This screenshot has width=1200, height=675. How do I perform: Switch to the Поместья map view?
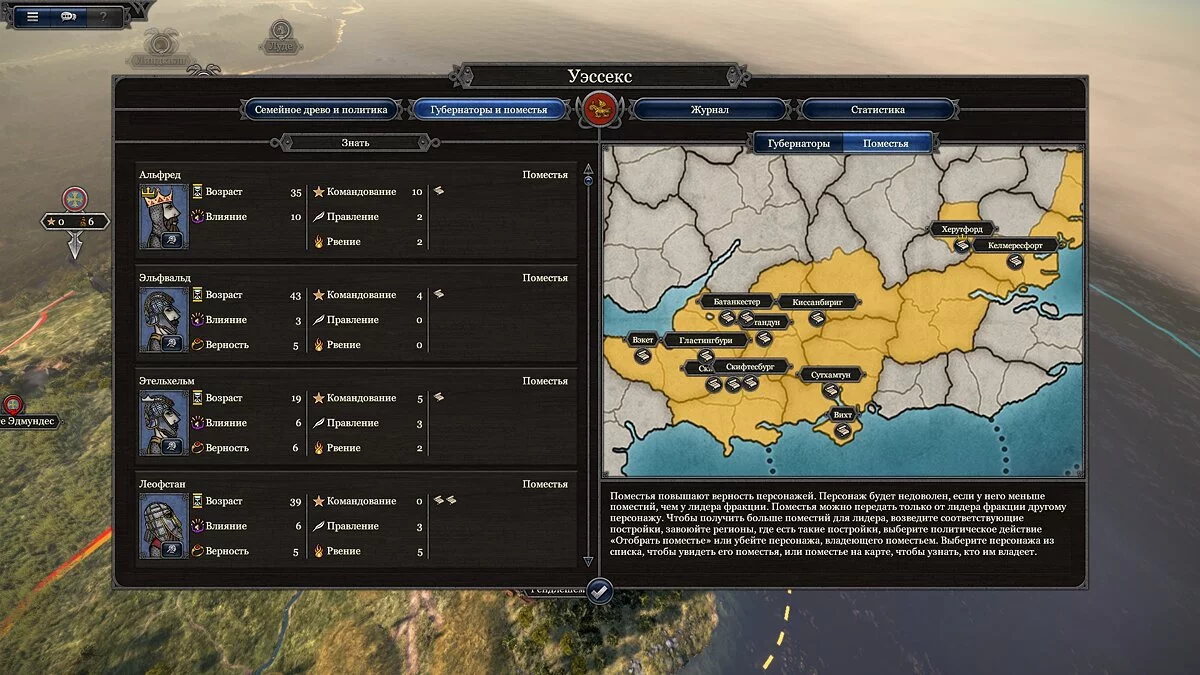[886, 143]
